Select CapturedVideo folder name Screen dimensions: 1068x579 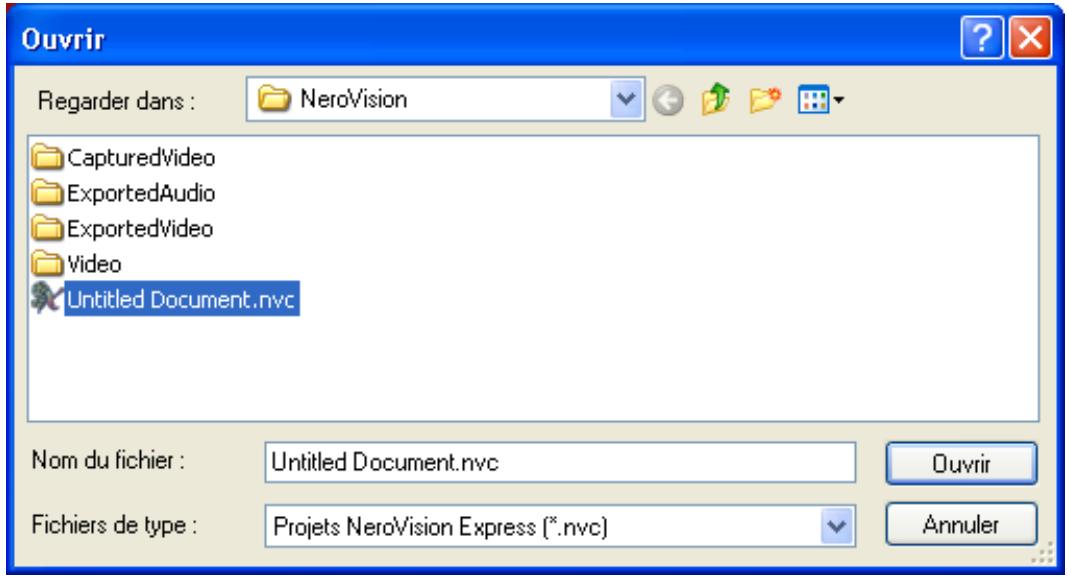(x=141, y=158)
